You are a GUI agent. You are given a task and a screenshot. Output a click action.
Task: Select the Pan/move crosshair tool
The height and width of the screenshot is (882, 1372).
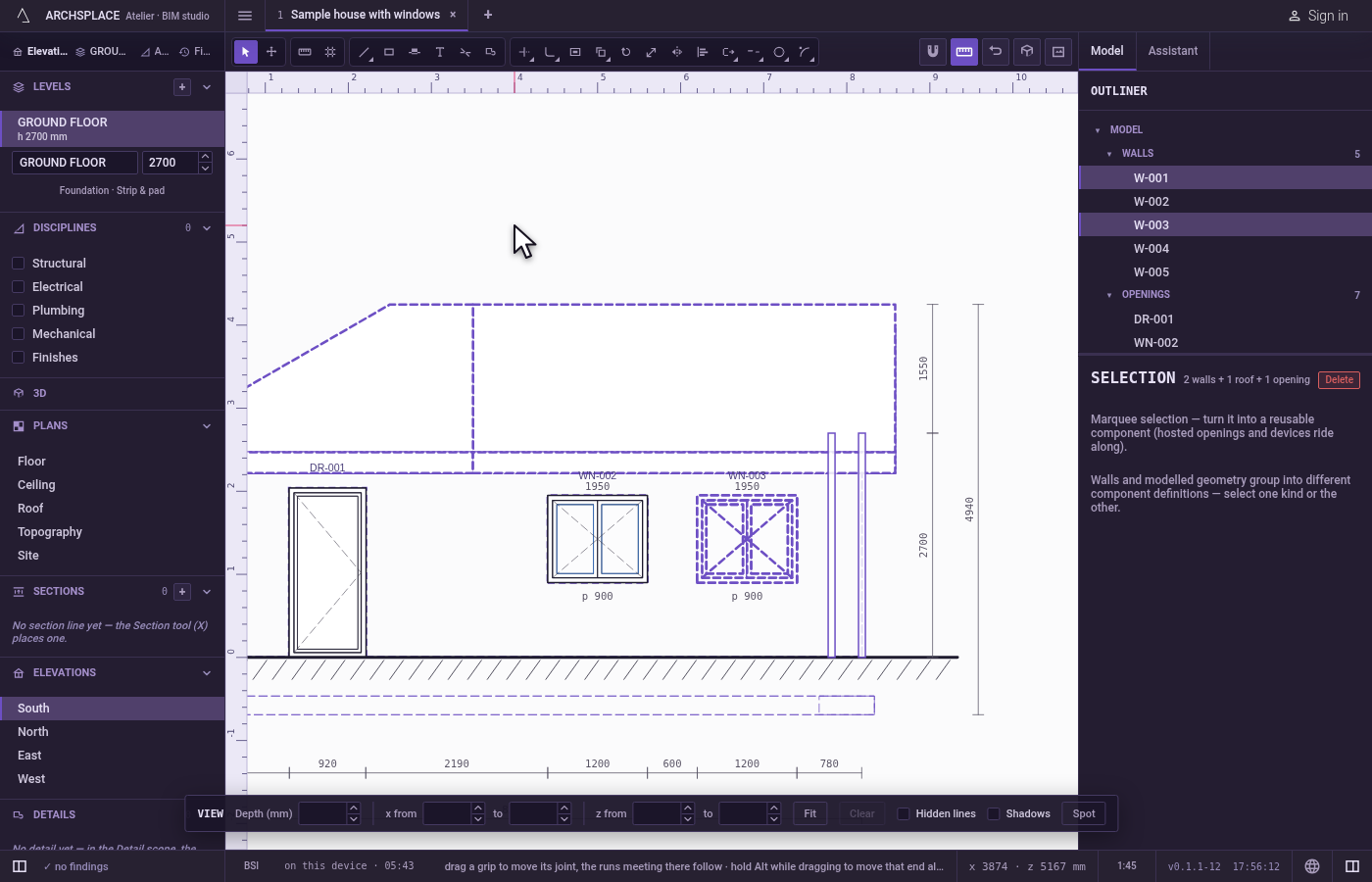tap(271, 52)
